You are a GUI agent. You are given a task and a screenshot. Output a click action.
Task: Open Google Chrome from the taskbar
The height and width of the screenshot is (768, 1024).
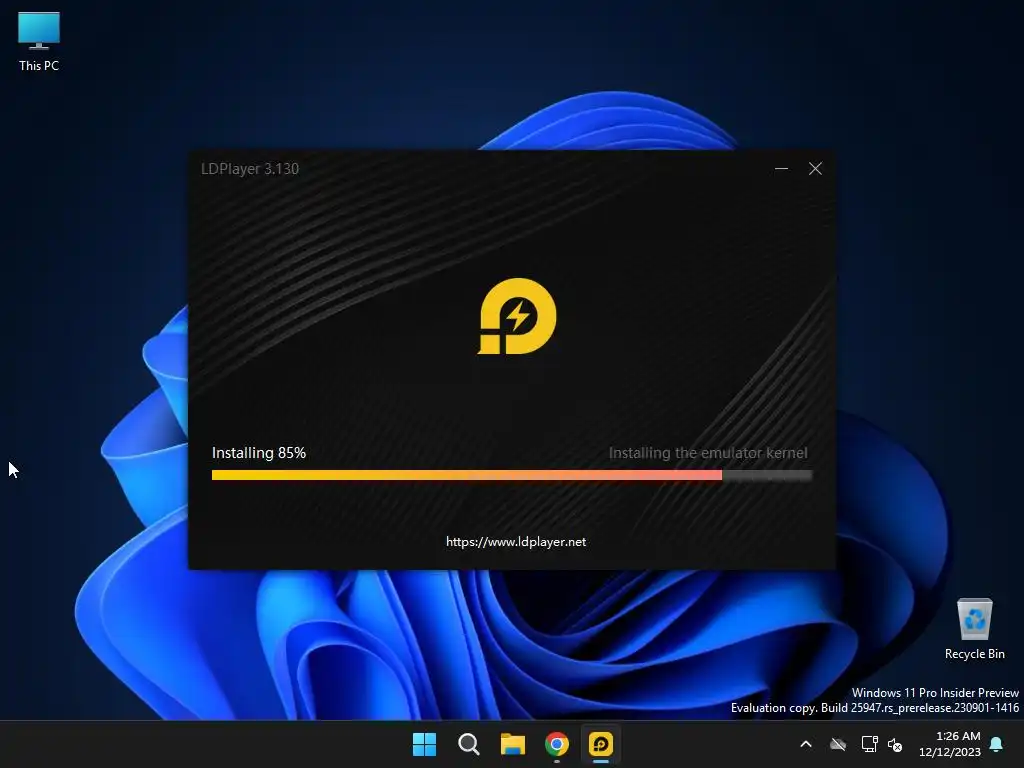click(557, 744)
